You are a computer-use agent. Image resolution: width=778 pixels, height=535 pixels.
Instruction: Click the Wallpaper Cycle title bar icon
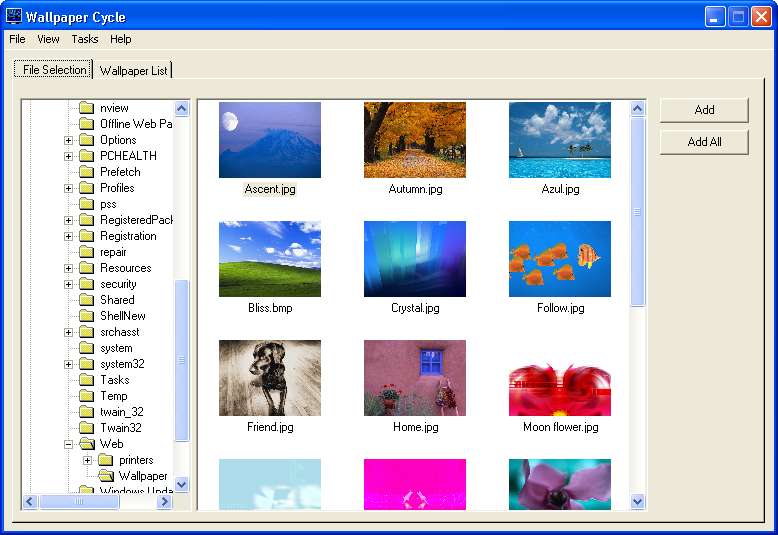coord(14,16)
